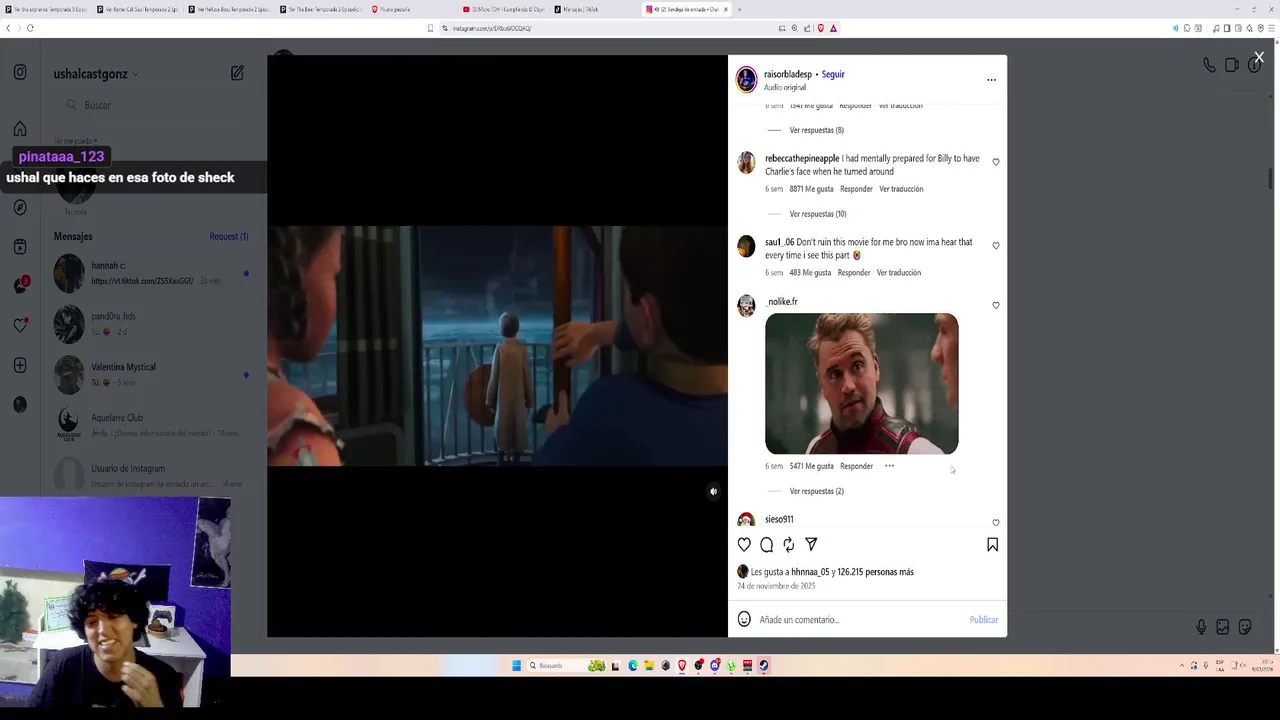Click the Añade un comentario field
Image resolution: width=1280 pixels, height=720 pixels.
860,620
